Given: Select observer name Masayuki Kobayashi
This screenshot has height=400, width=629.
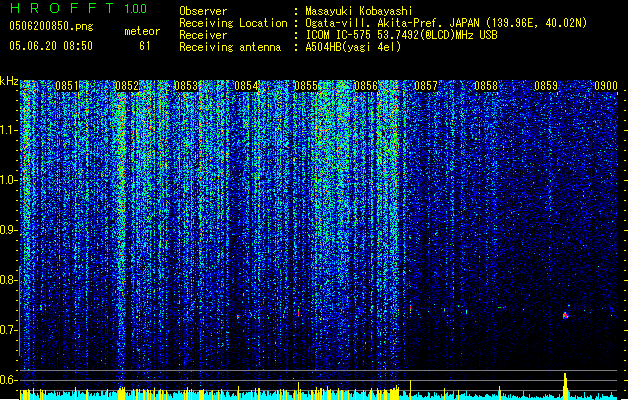Looking at the screenshot, I should (x=359, y=11).
